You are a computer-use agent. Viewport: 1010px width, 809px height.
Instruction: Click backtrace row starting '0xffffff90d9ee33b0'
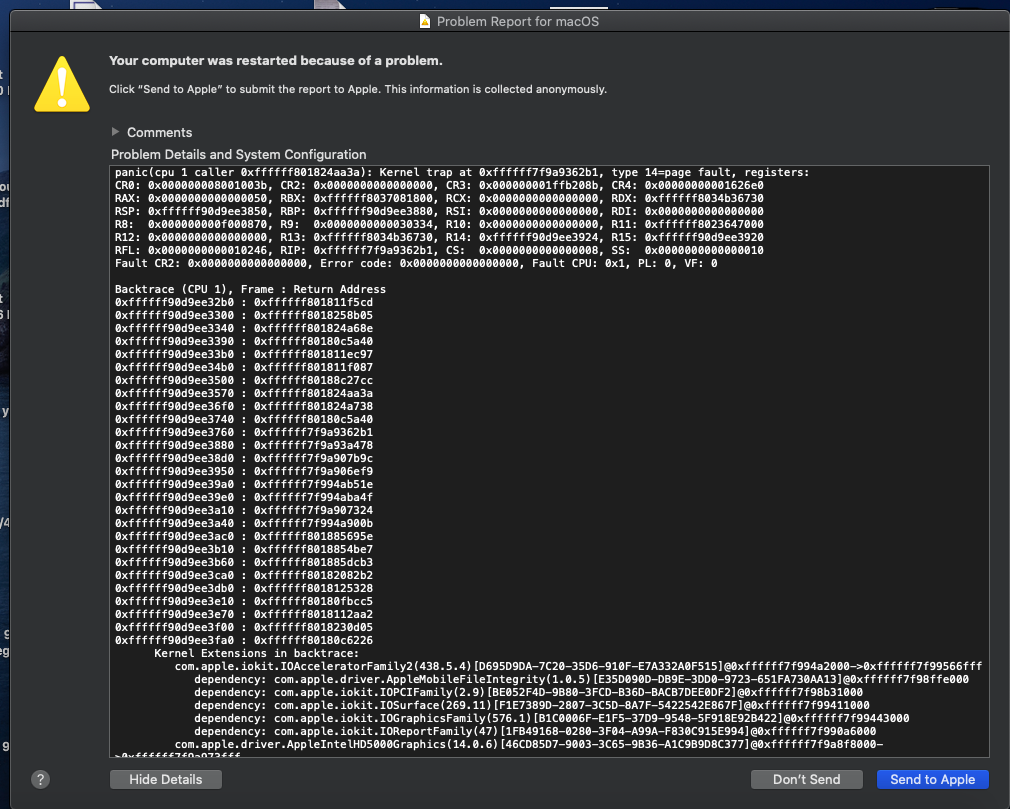[x=244, y=354]
